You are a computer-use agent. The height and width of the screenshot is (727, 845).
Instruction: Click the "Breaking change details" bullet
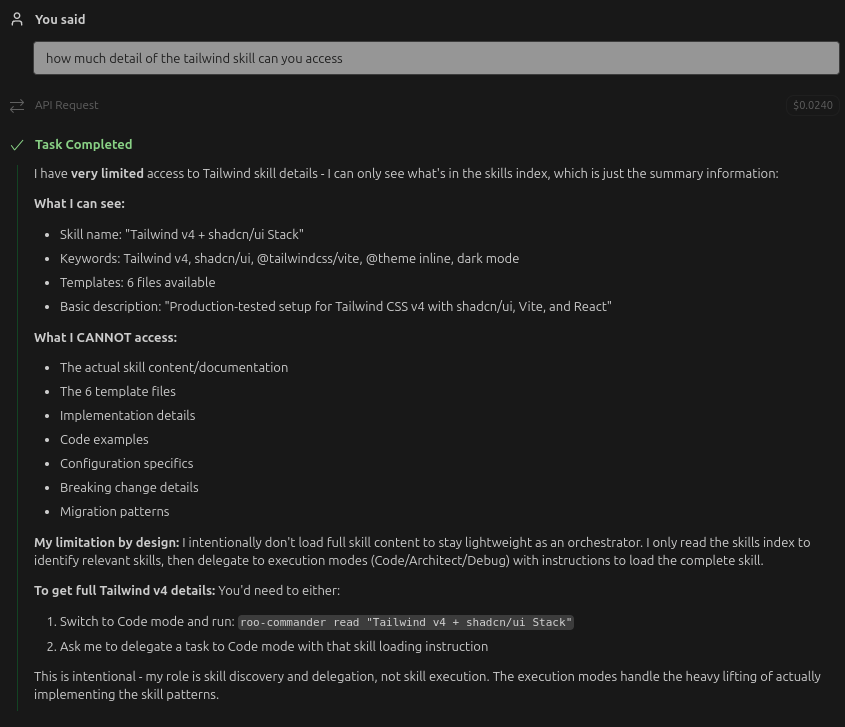click(x=129, y=487)
